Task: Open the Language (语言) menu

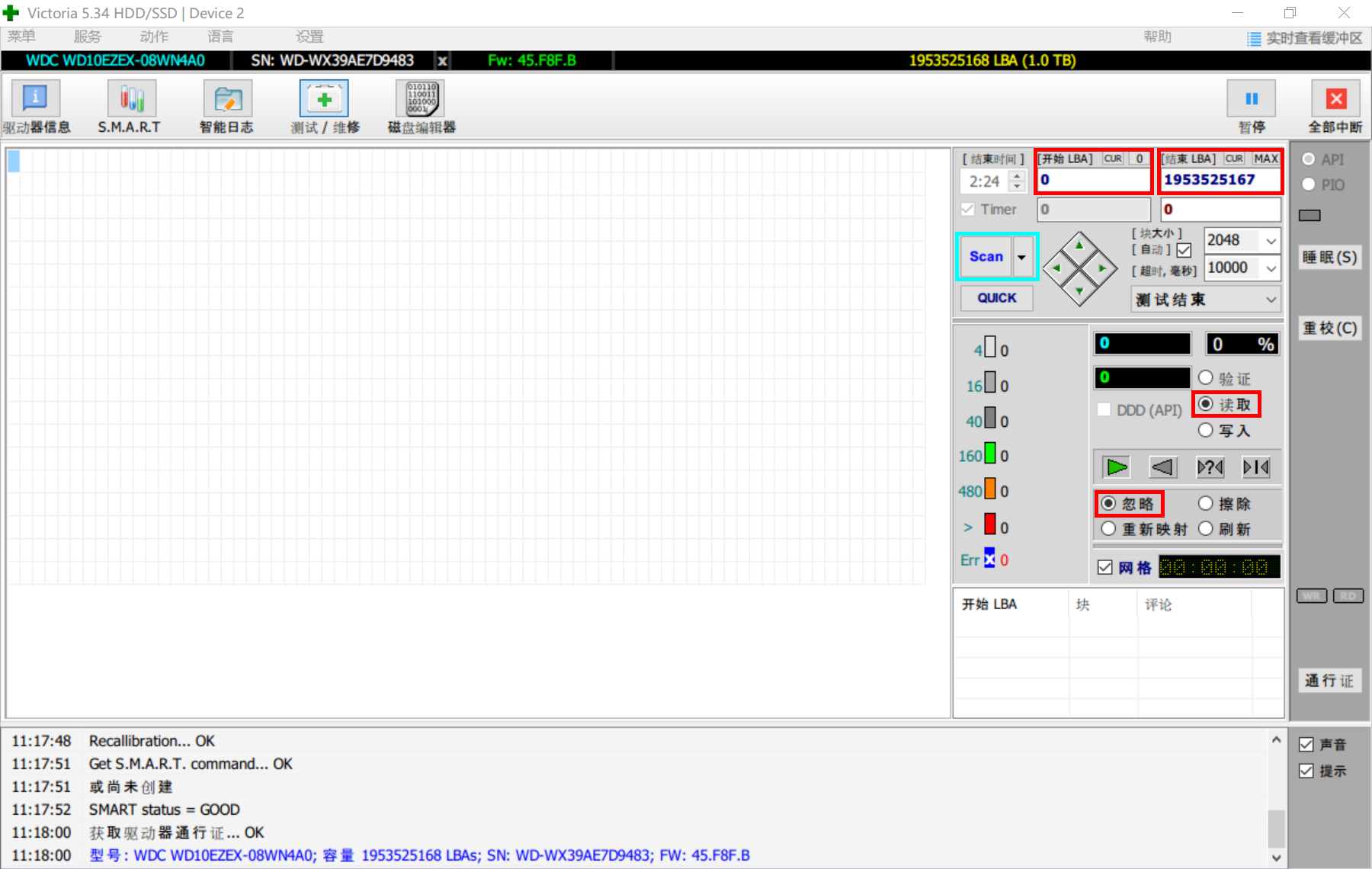Action: [x=220, y=37]
